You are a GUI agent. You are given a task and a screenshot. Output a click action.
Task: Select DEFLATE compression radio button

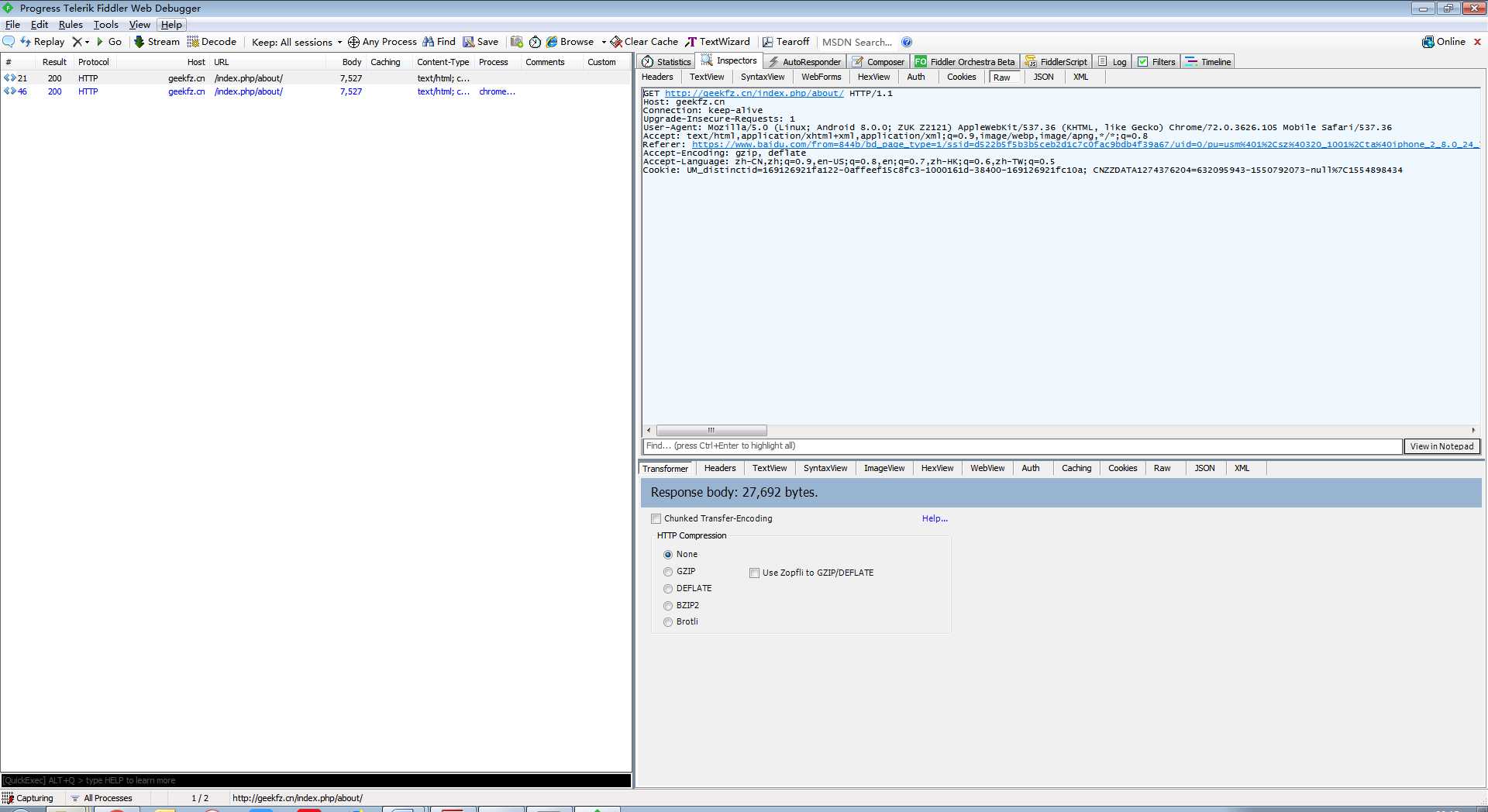[x=668, y=589]
